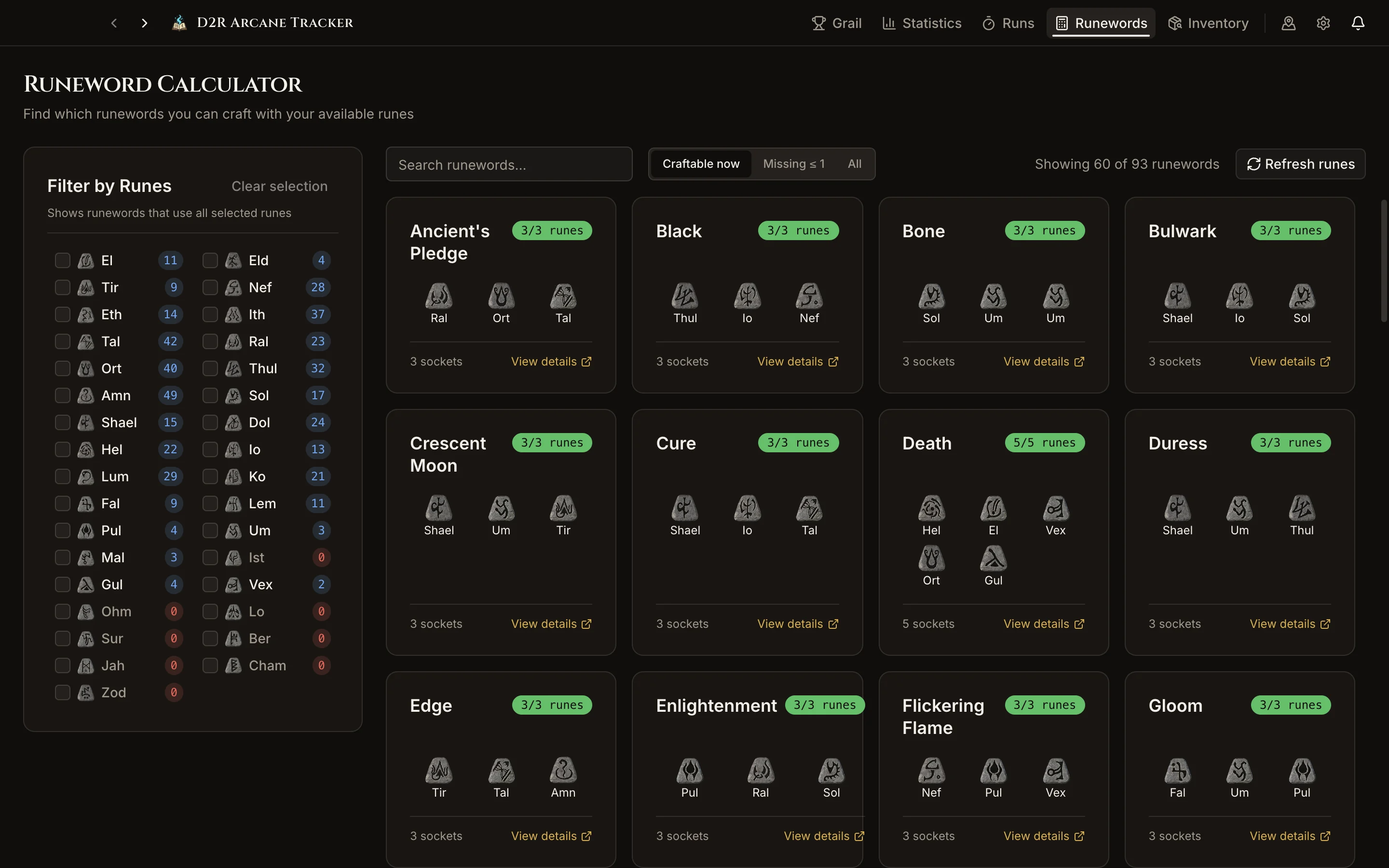Select the Runewords tab

click(1101, 23)
